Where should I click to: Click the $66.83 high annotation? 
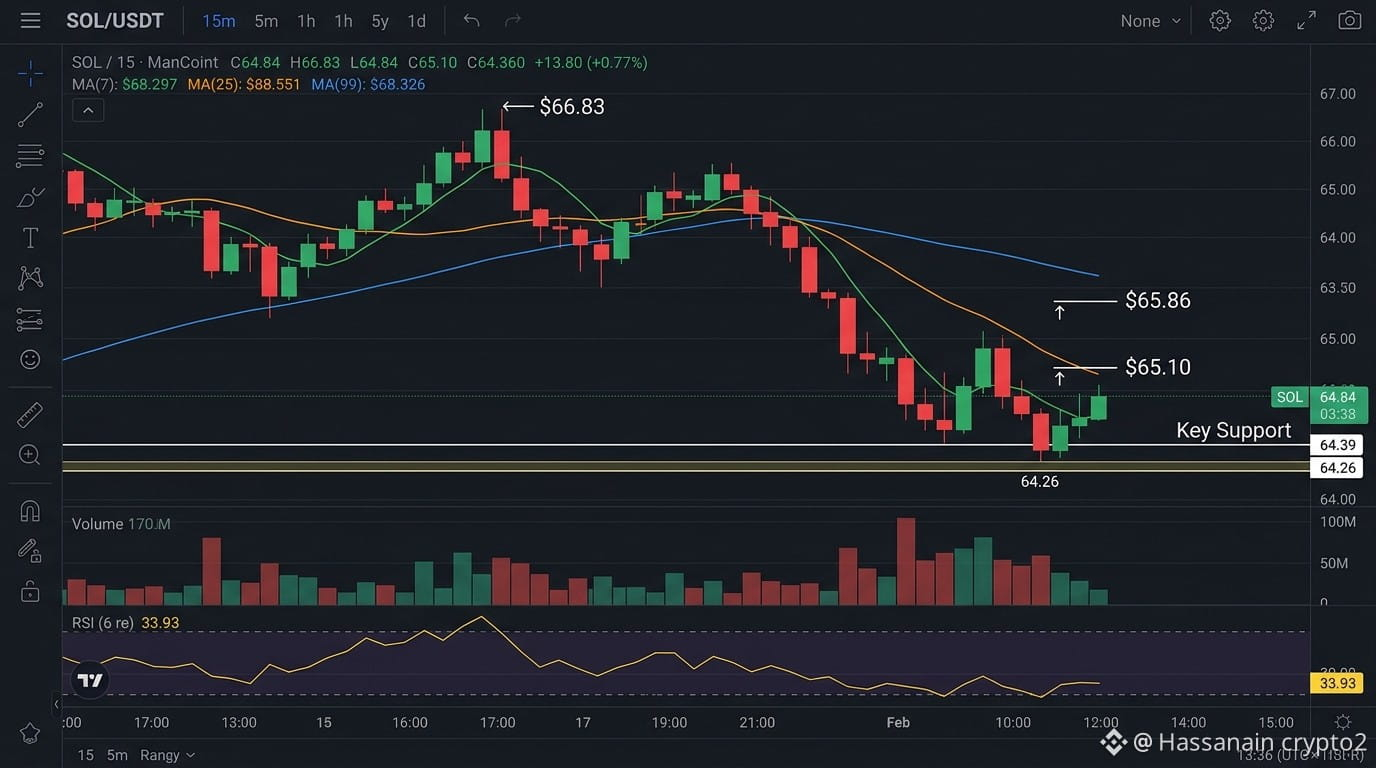coord(572,106)
